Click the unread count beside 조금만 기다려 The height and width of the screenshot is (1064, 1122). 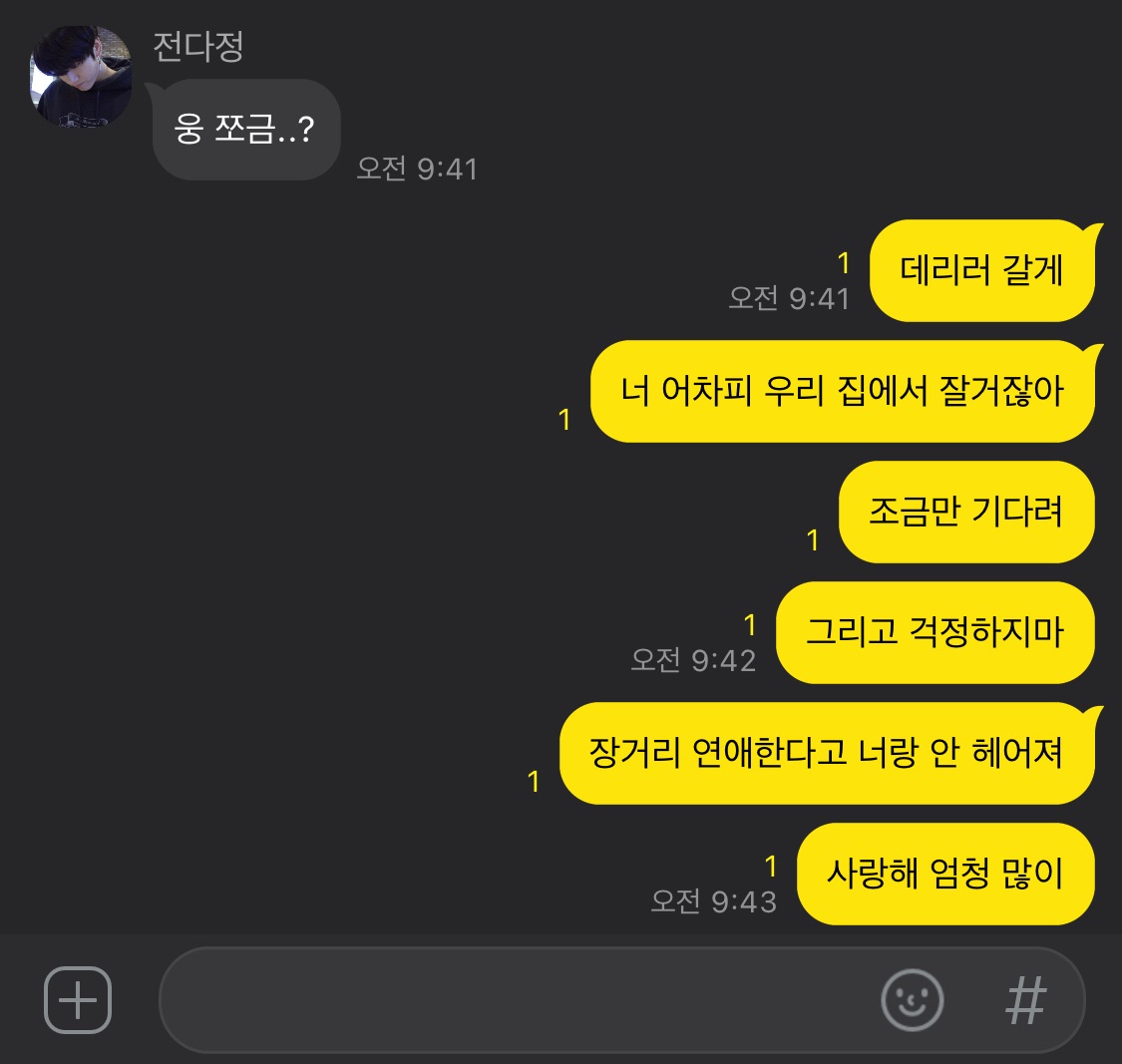812,540
